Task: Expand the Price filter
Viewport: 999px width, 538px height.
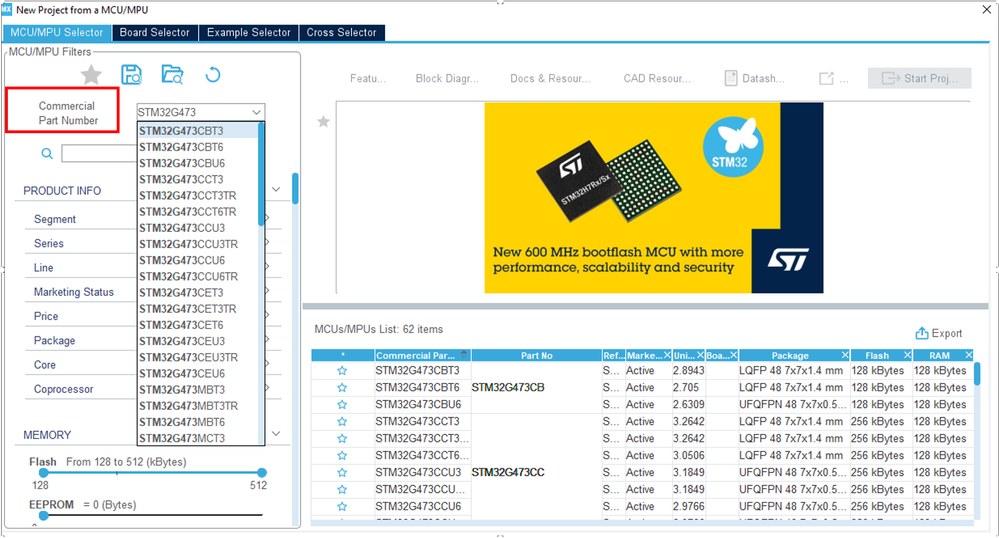Action: [46, 316]
